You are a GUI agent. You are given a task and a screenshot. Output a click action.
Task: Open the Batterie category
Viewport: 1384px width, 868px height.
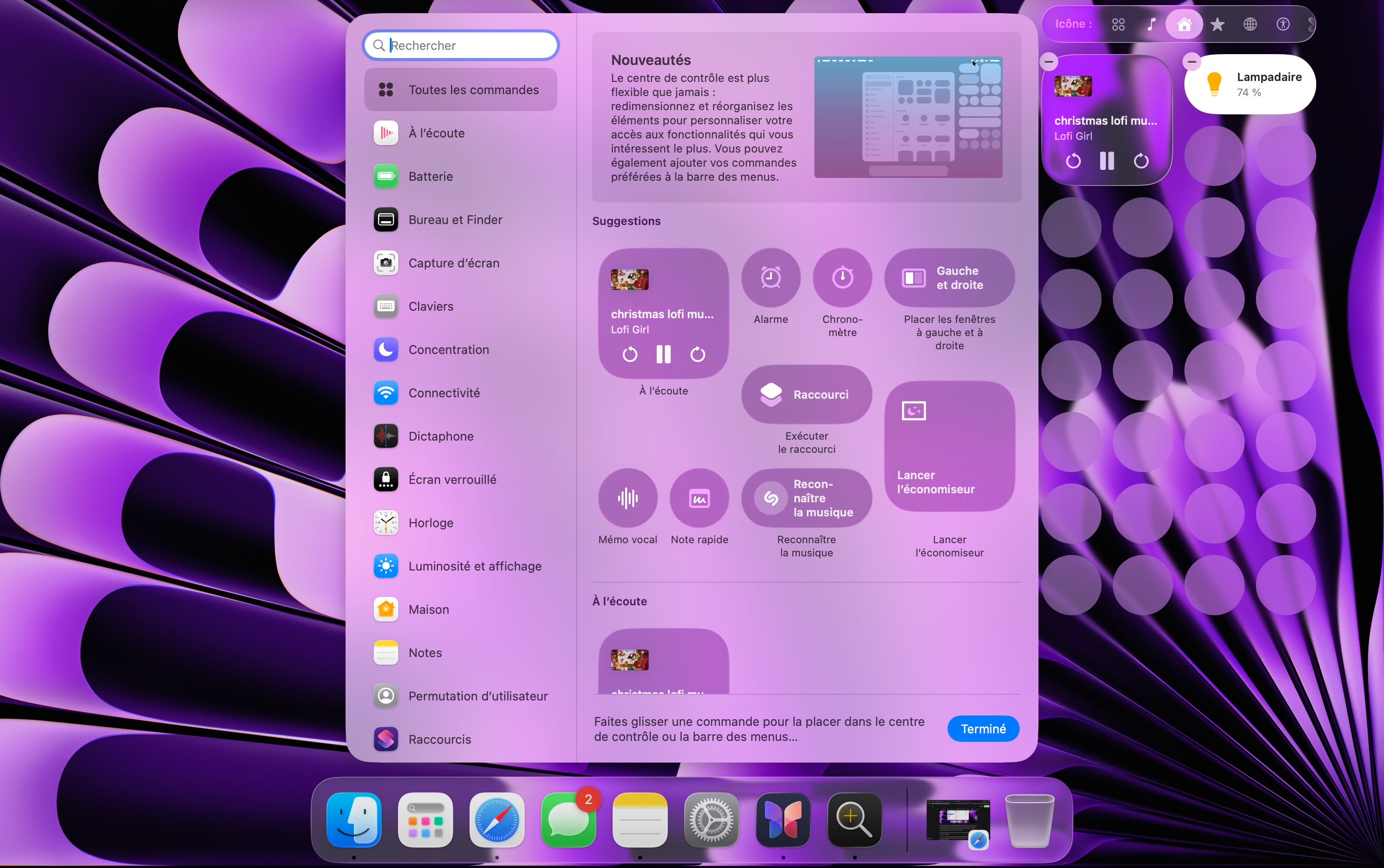(431, 176)
